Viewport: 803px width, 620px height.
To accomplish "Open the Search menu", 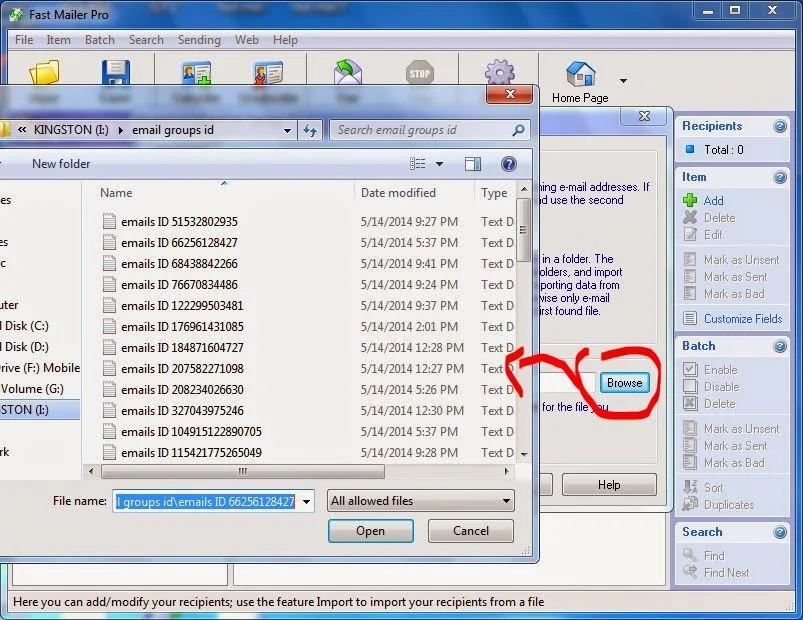I will click(146, 40).
